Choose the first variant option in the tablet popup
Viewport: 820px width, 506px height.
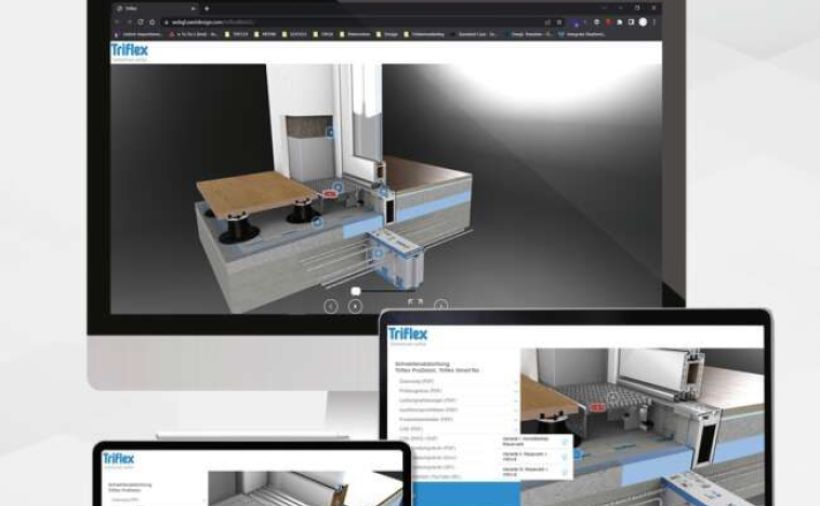tap(526, 441)
